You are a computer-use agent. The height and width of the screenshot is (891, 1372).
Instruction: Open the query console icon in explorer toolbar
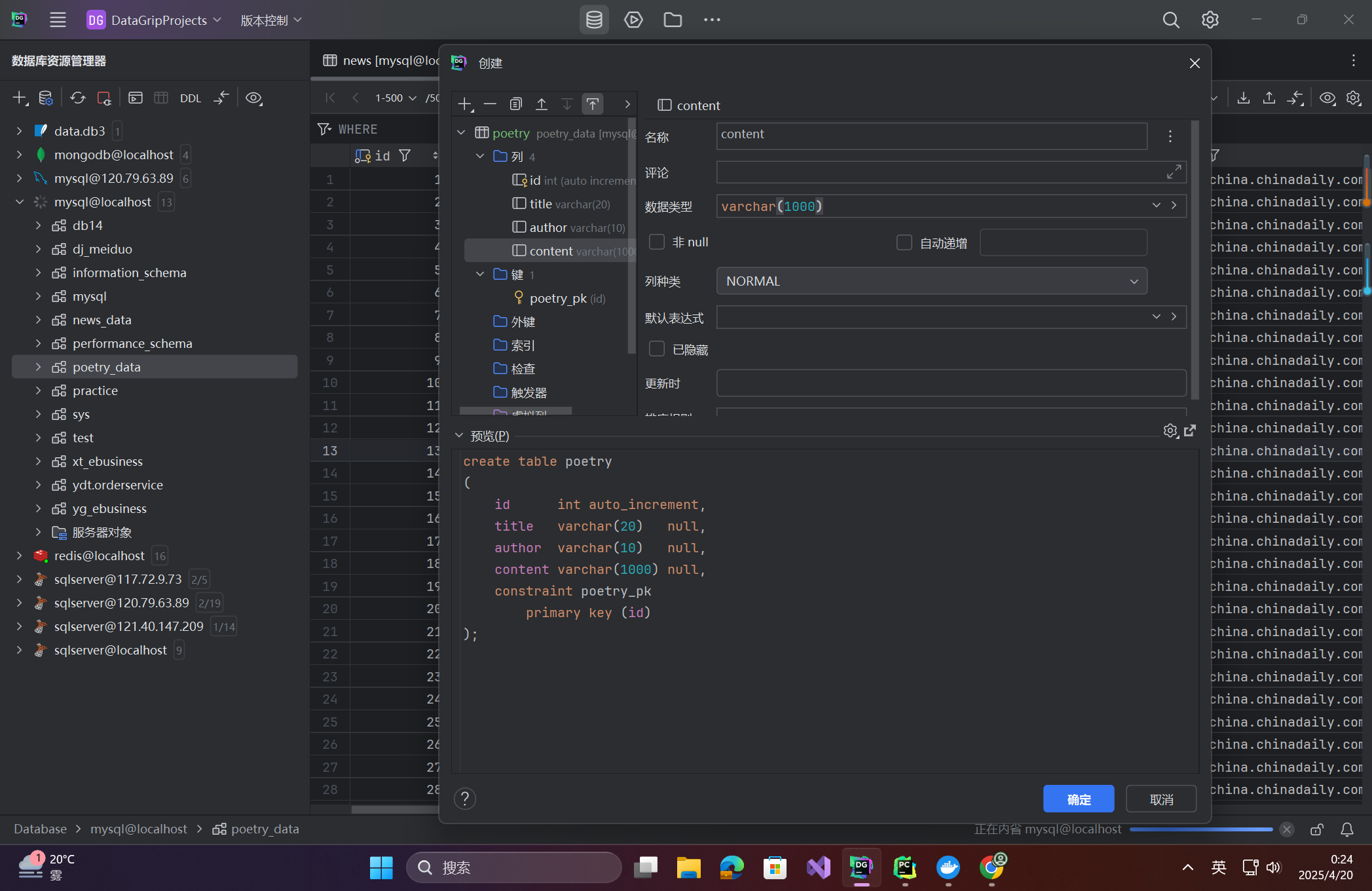pos(136,98)
